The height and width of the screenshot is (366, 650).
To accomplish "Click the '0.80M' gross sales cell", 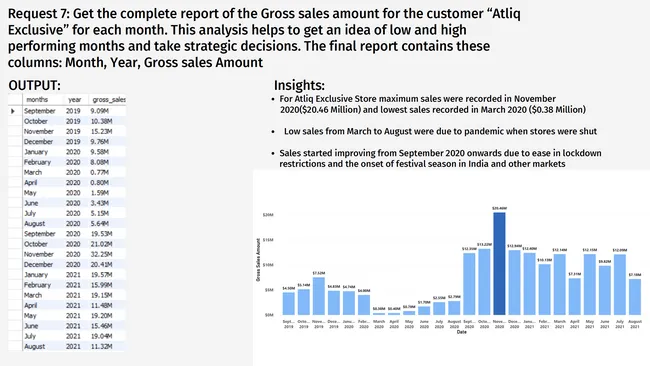I will [99, 183].
